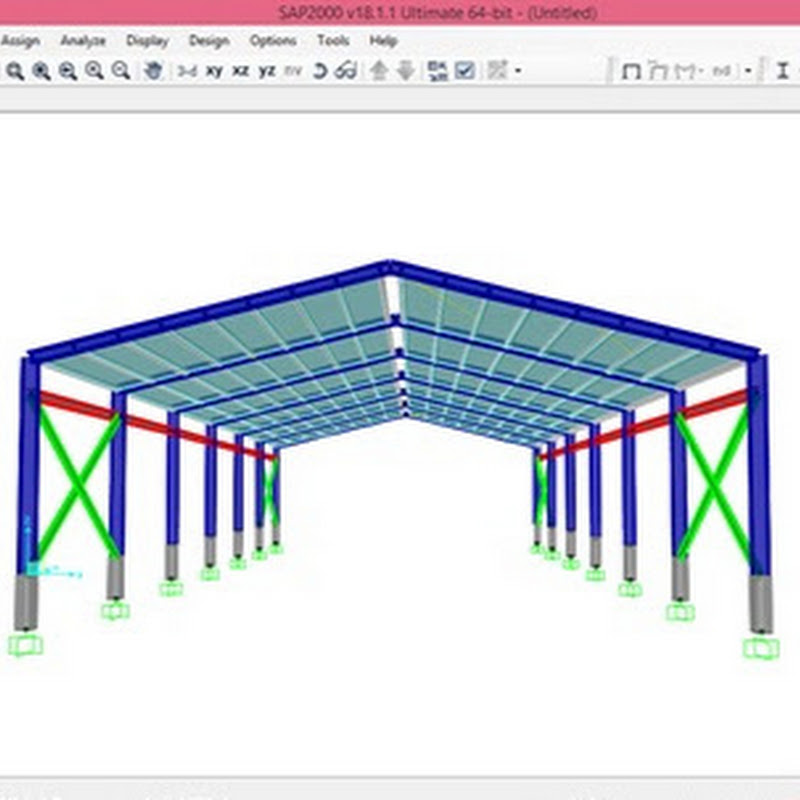Screen dimensions: 800x800
Task: Click the roof ridge apex of the model
Action: [x=390, y=266]
